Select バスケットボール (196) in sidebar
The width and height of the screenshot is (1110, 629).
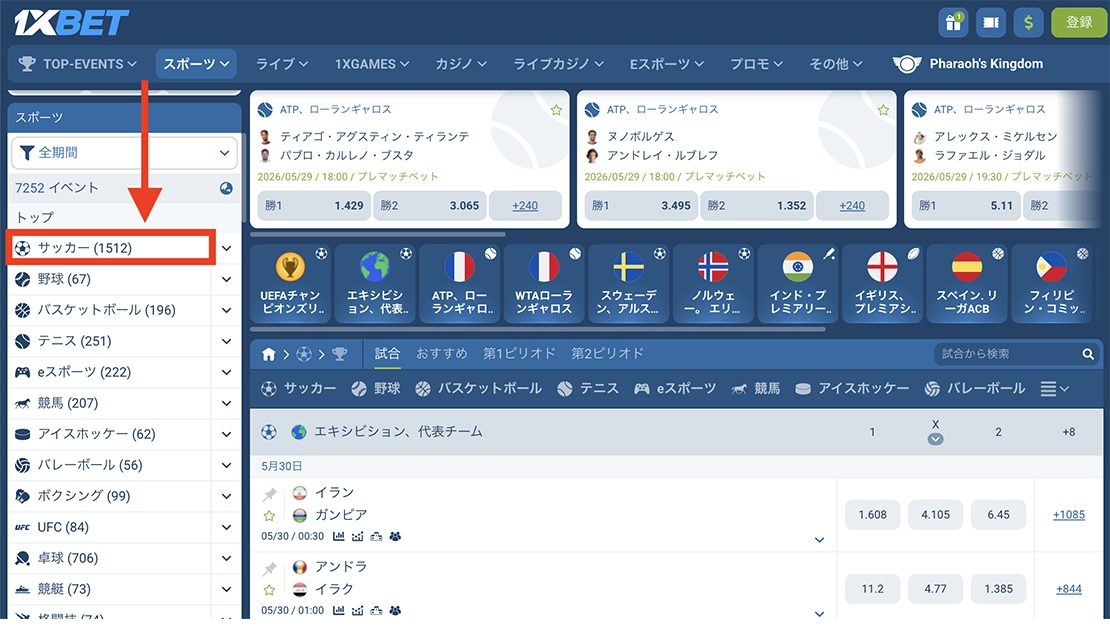[x=110, y=310]
